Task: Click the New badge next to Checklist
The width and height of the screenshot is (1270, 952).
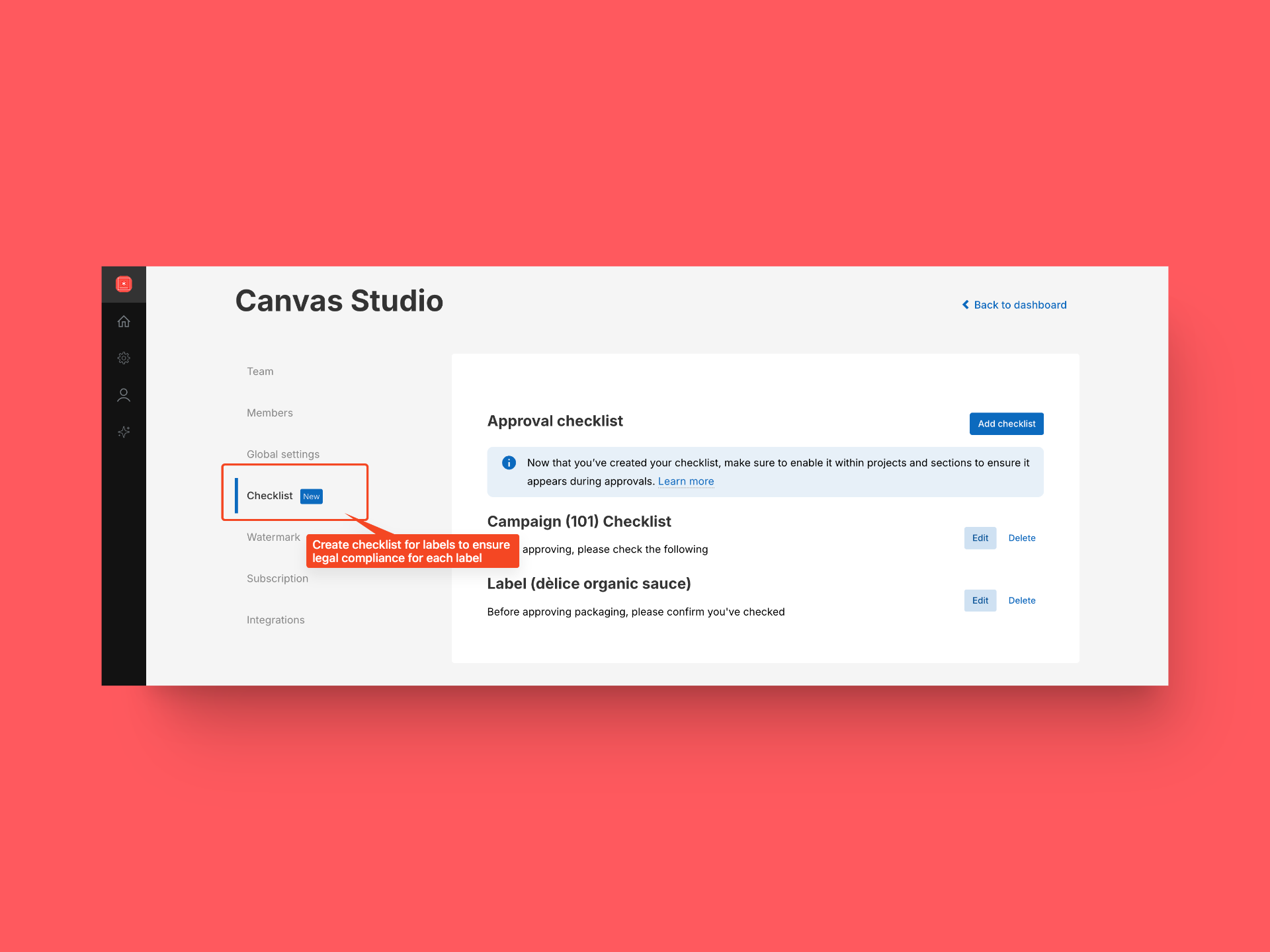Action: point(311,496)
